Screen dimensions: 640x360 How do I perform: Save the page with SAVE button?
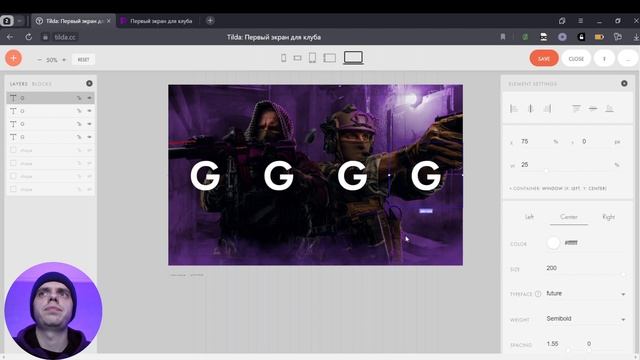pos(544,58)
